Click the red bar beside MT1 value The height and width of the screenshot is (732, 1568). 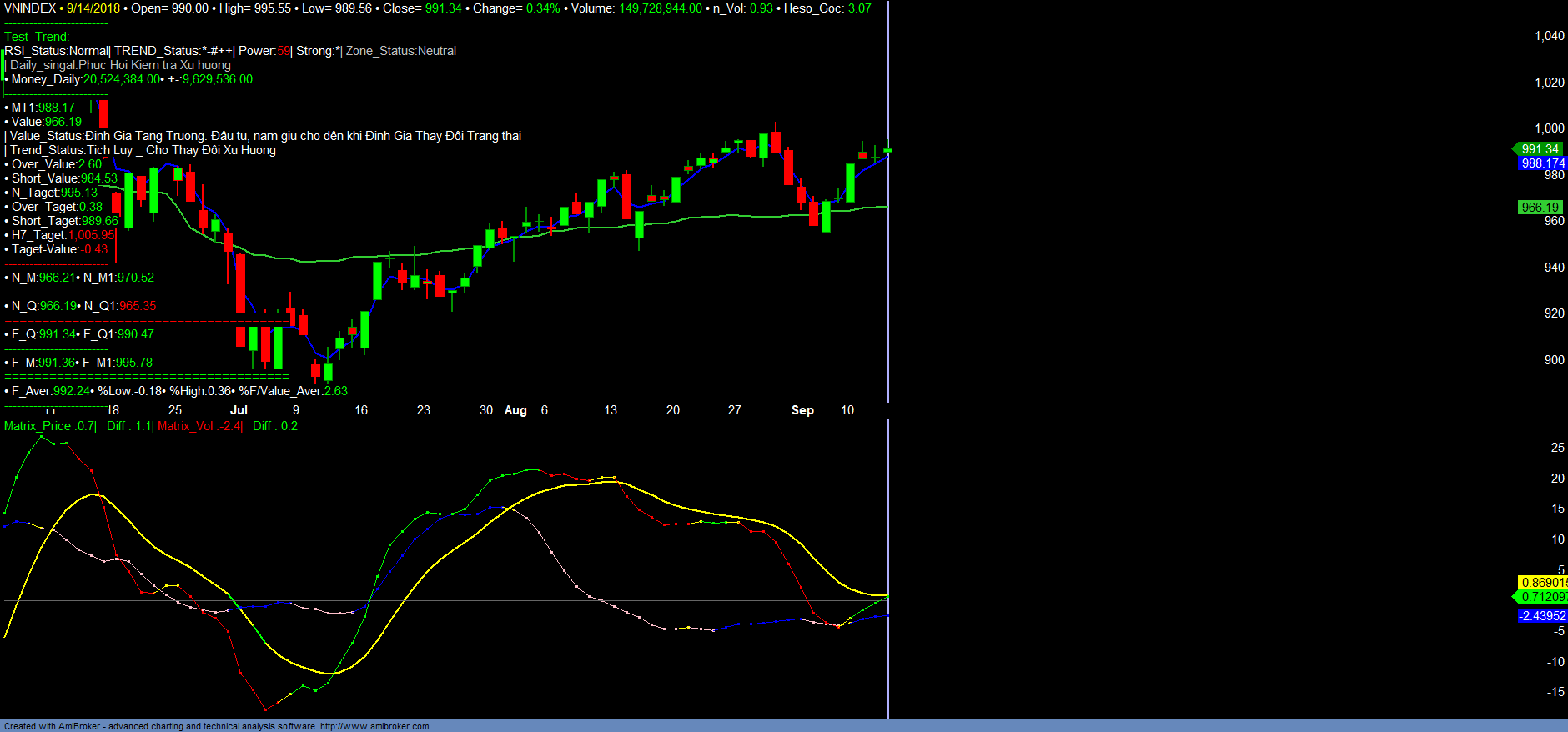point(103,113)
